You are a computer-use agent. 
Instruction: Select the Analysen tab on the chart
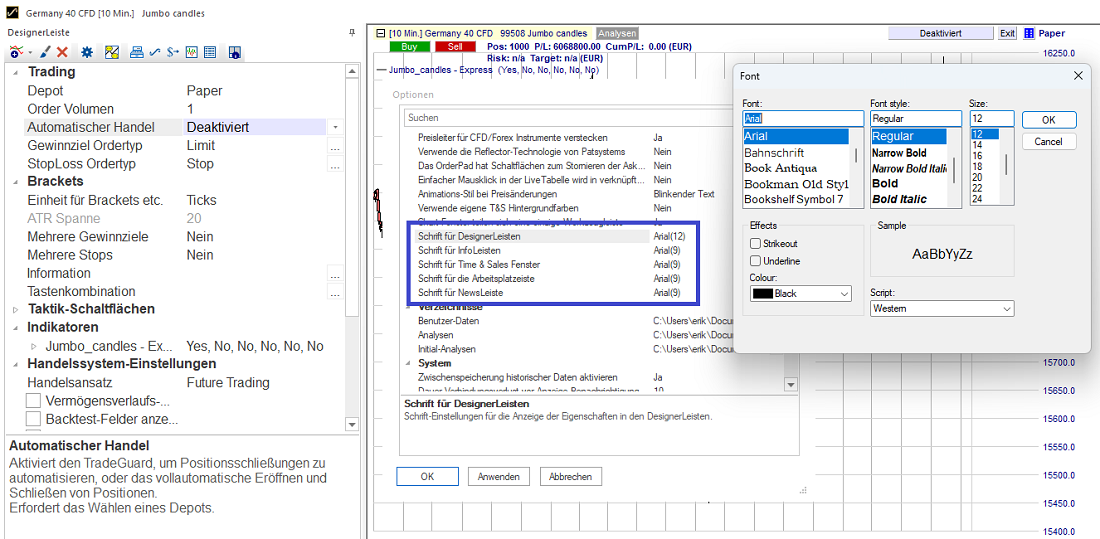click(617, 33)
